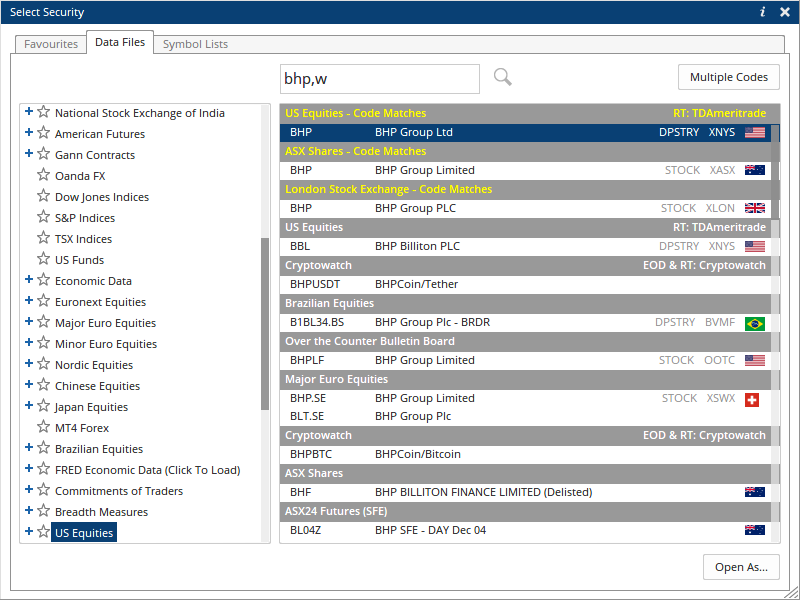Expand the Commitments of Traders node
The image size is (800, 600).
point(29,489)
